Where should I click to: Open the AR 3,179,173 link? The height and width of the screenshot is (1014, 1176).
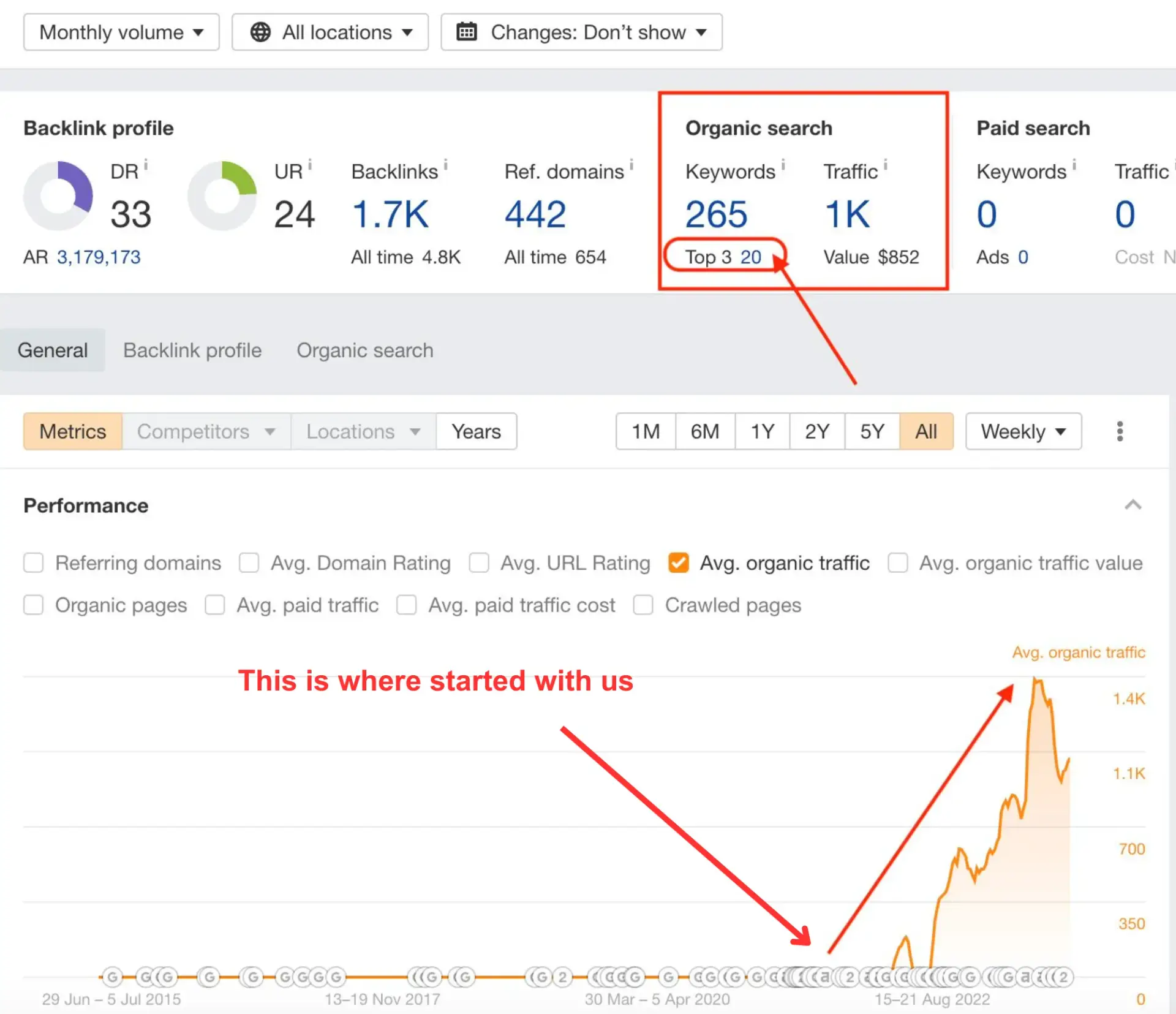point(99,257)
